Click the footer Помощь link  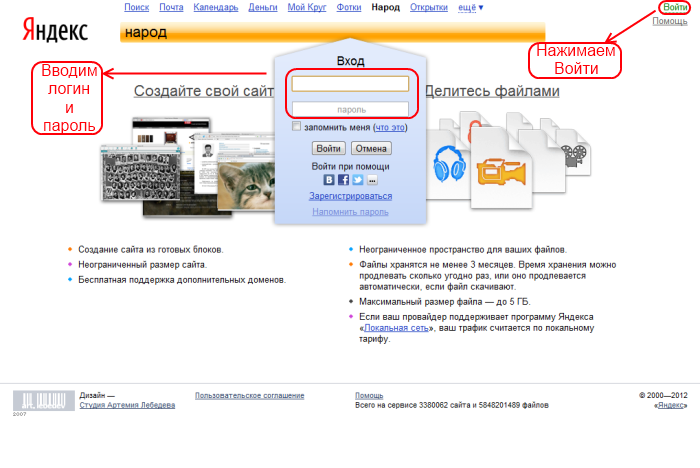(369, 396)
